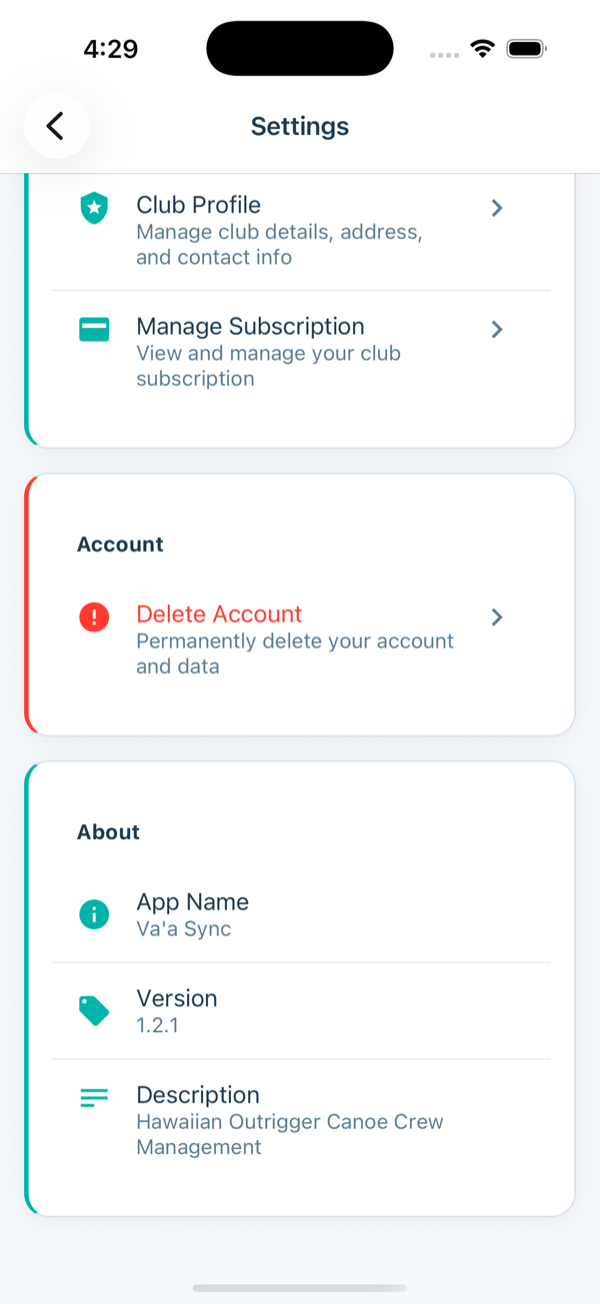Open Club Profile via its chevron
This screenshot has width=600, height=1304.
[497, 208]
